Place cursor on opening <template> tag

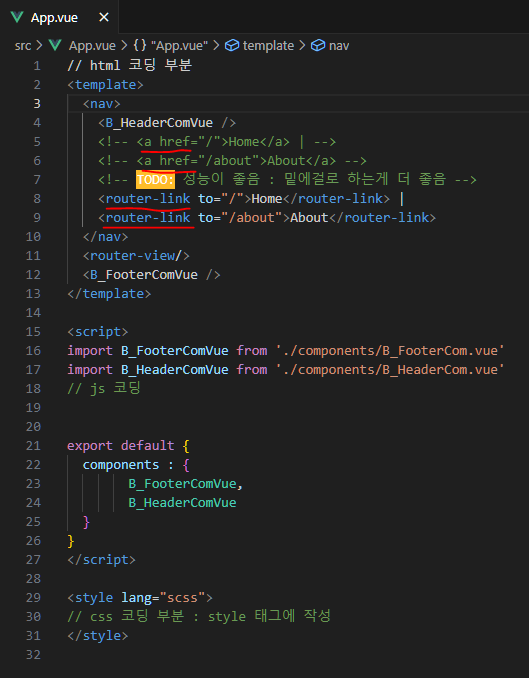pyautogui.click(x=105, y=85)
